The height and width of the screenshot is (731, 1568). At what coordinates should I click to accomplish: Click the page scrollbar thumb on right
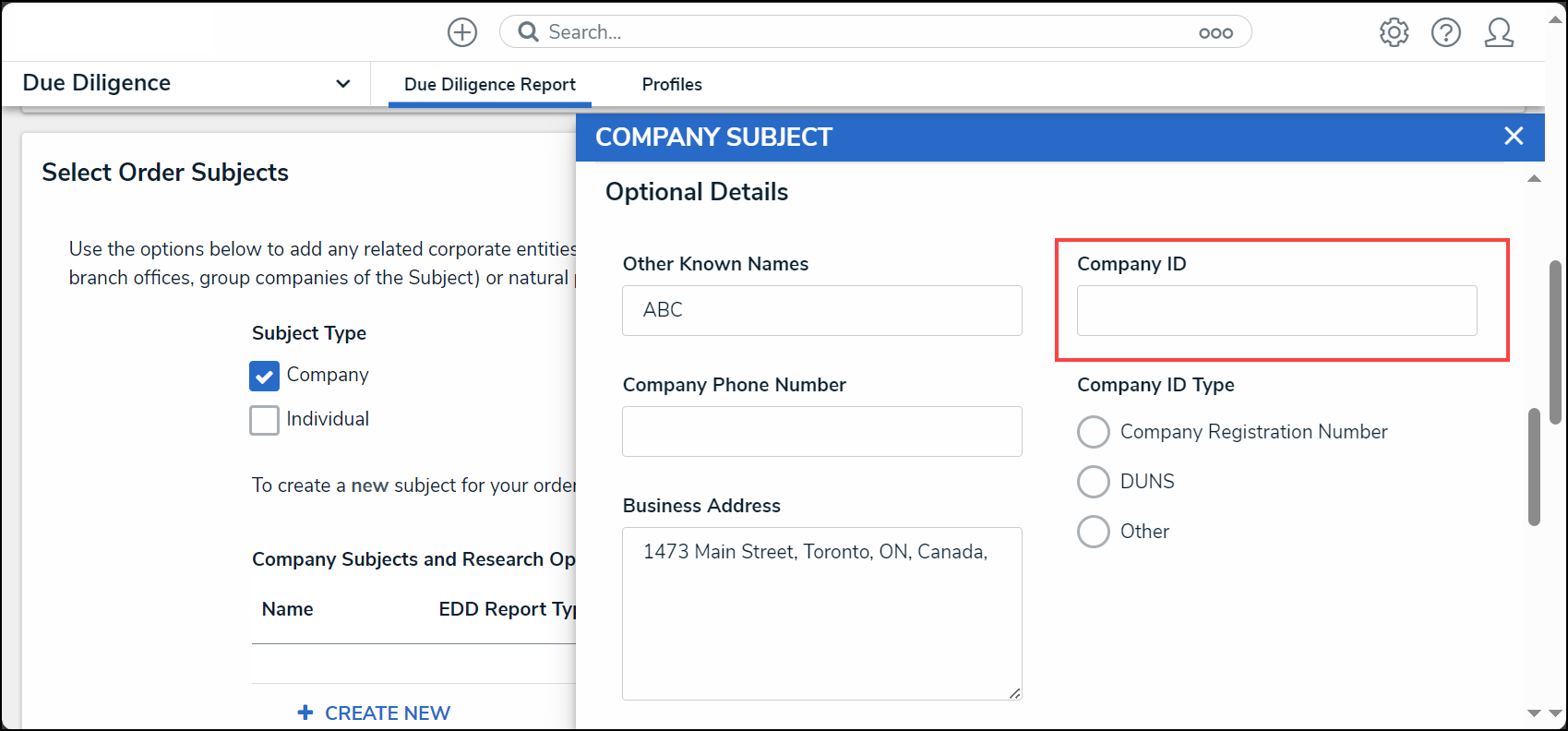[x=1555, y=342]
